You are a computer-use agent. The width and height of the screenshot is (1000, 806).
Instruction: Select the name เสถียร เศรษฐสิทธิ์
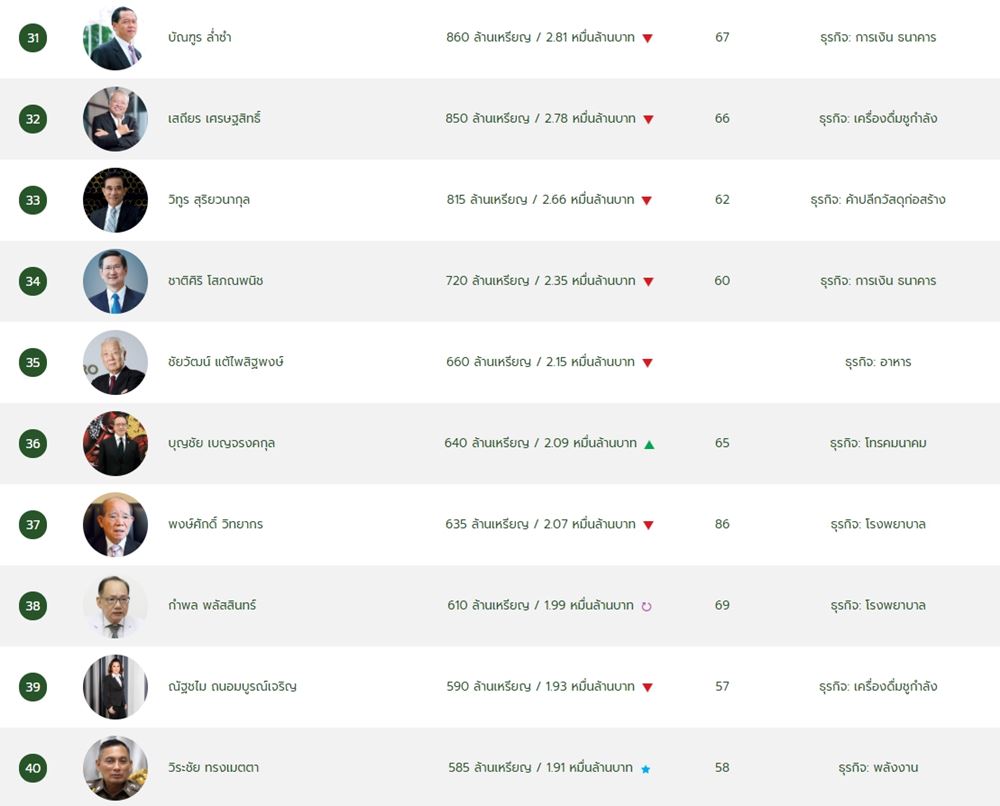(214, 119)
